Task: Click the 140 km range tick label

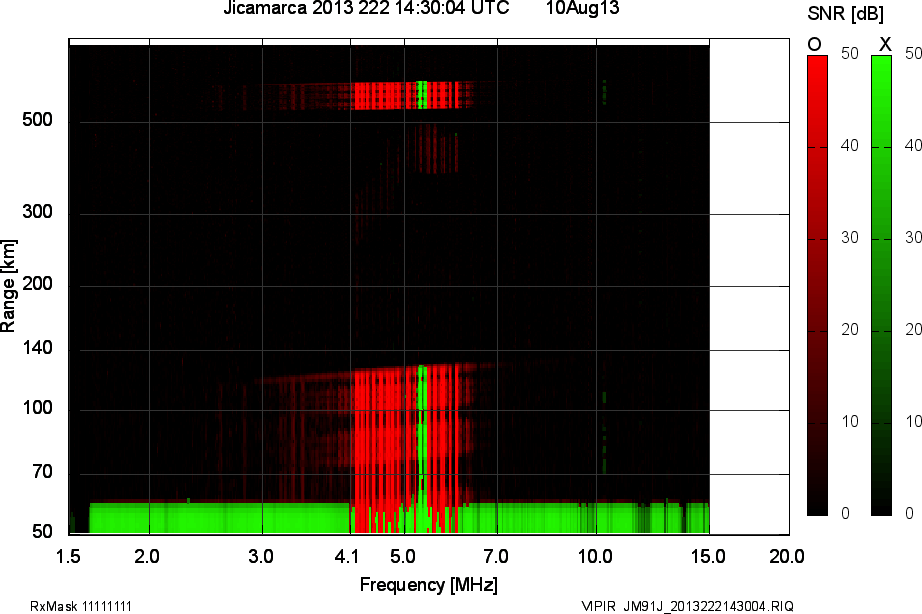Action: point(38,348)
